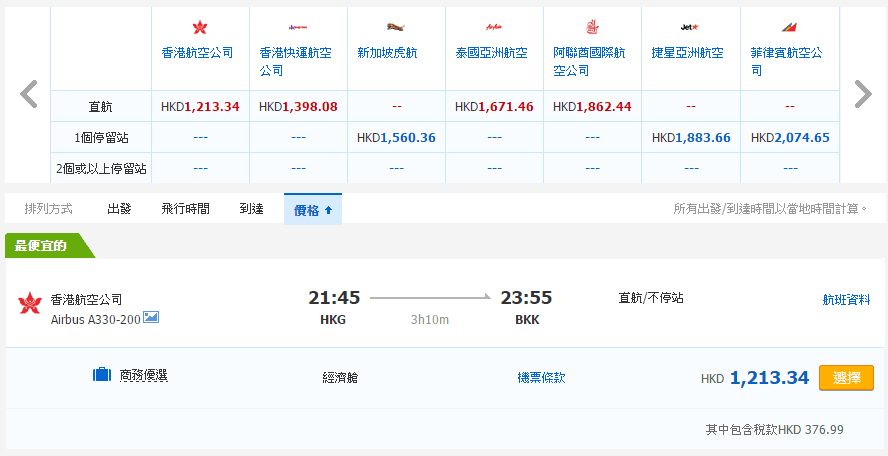Click the left arrow to show previous airlines
Screen dimensions: 888x456
tap(29, 94)
